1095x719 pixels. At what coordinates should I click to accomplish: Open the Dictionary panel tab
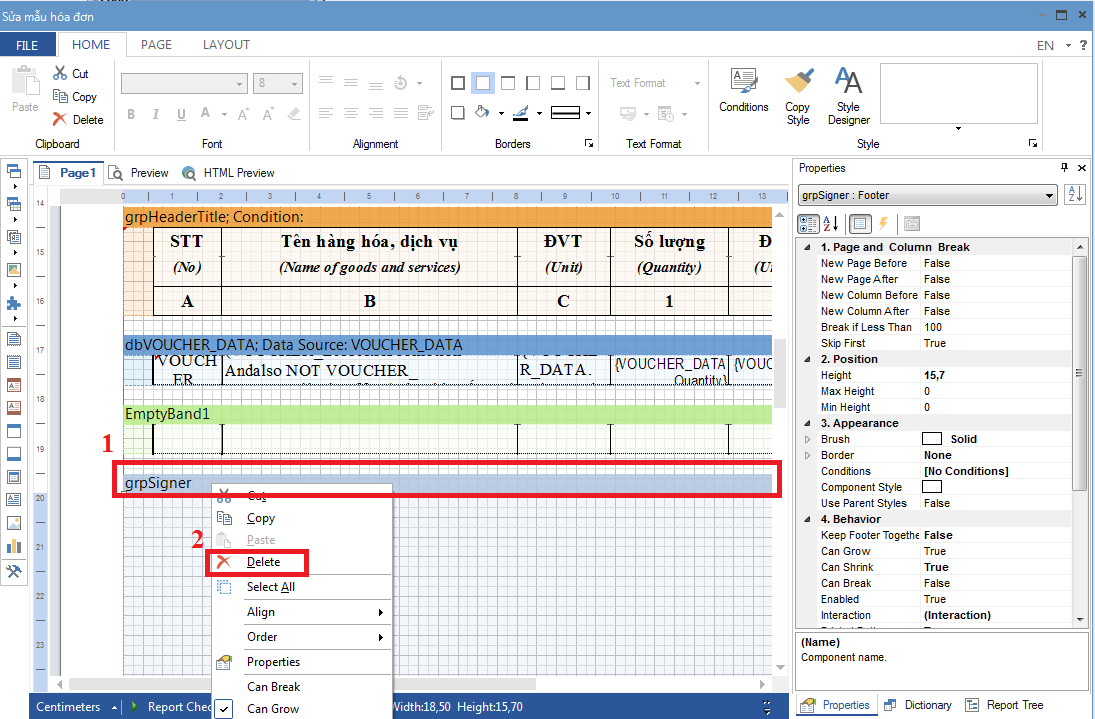click(x=918, y=705)
